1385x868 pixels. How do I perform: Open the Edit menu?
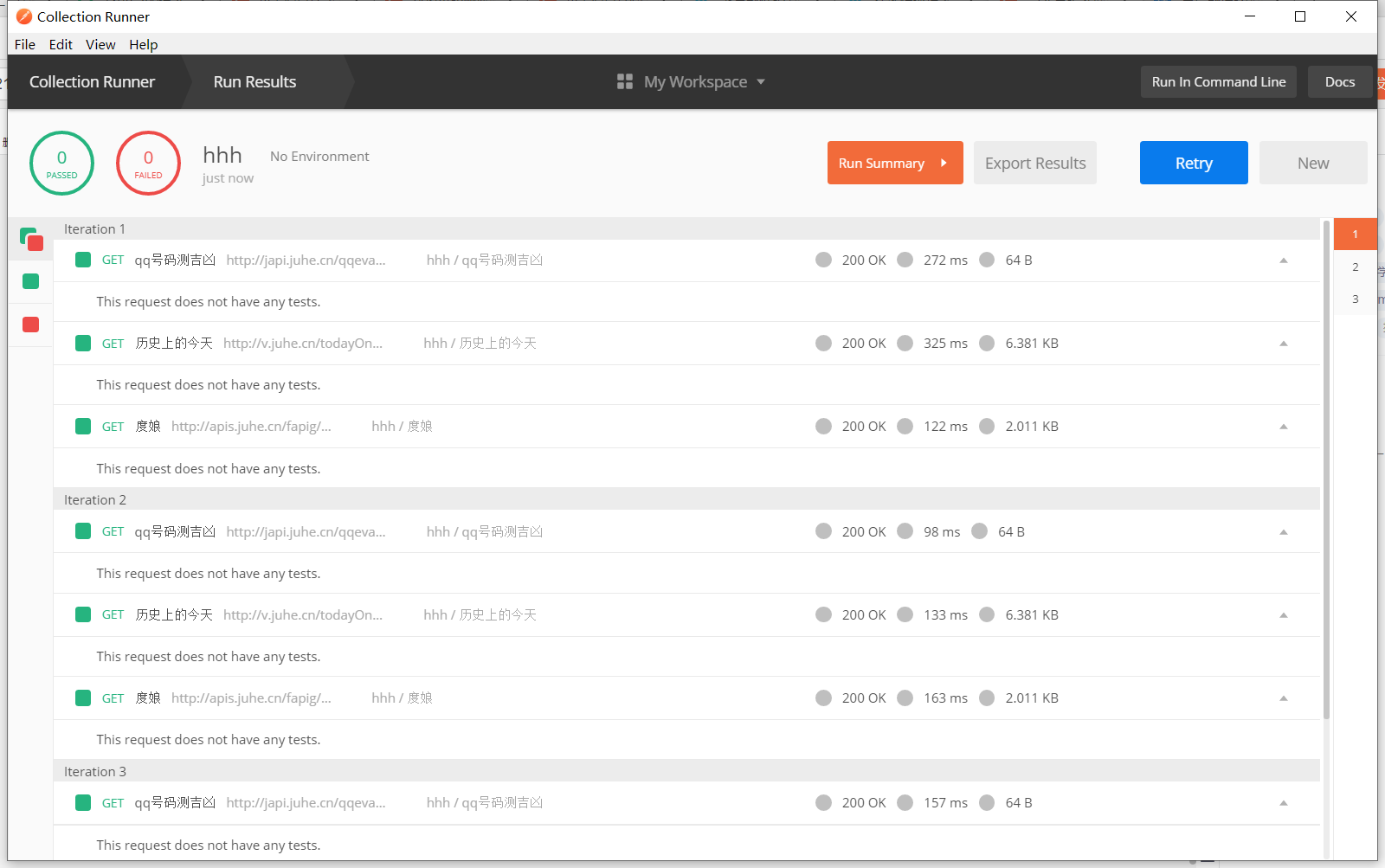(61, 44)
